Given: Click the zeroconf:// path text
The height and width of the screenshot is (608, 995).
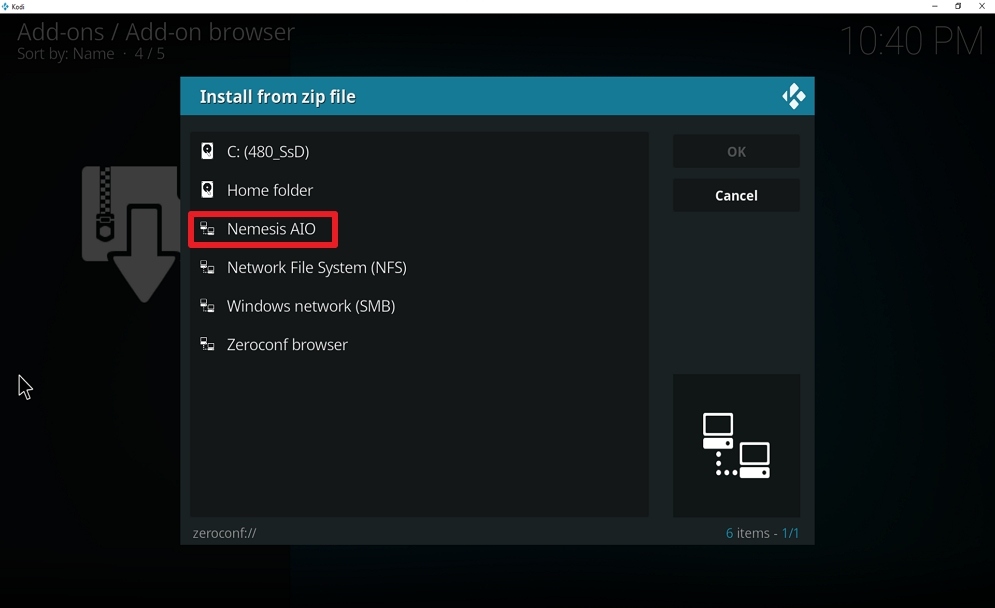Looking at the screenshot, I should coord(225,533).
